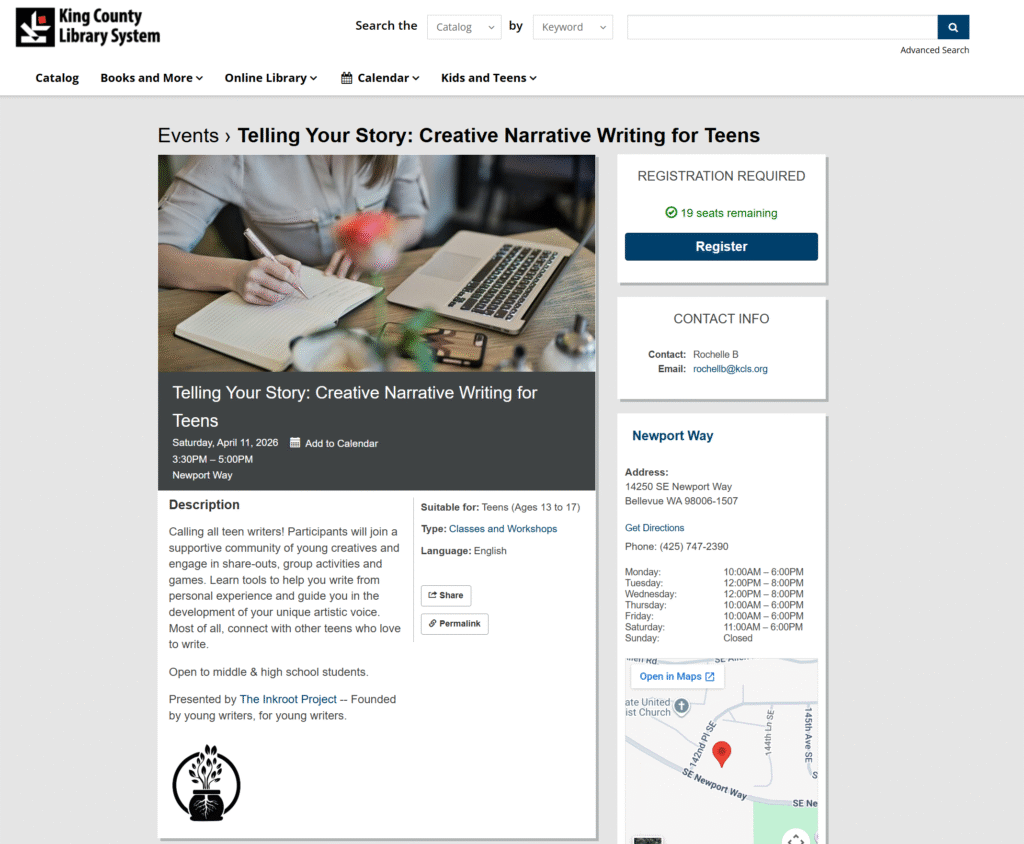The image size is (1024, 844).
Task: Expand the Online Library menu
Action: point(271,78)
